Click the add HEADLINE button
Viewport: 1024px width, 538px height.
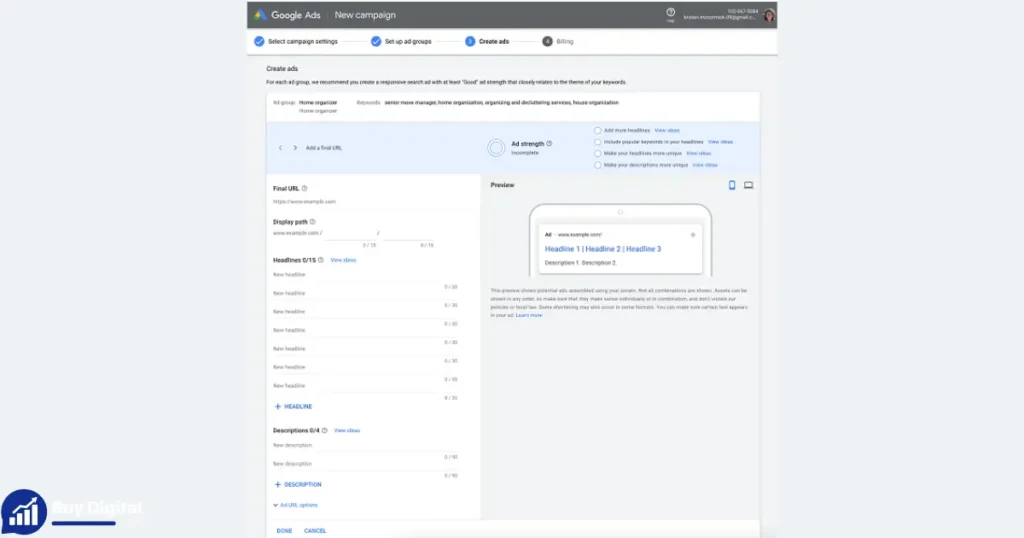(293, 407)
